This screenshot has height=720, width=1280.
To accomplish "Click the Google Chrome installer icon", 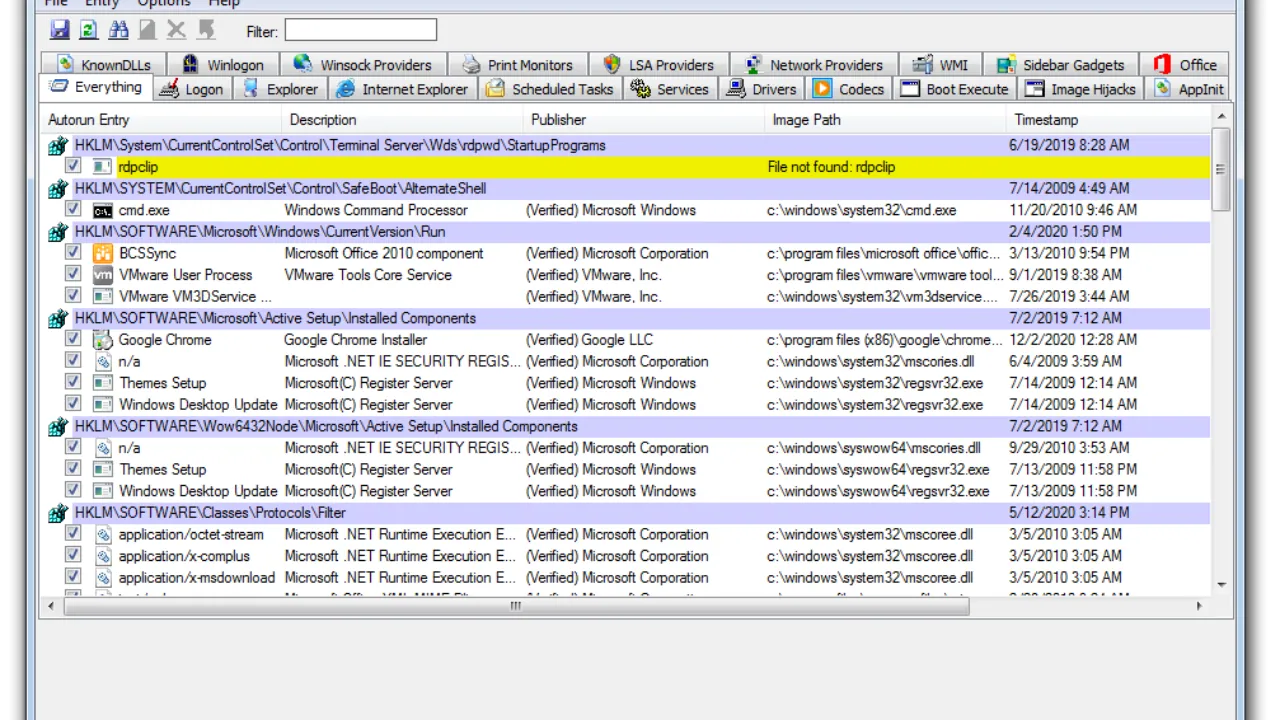I will 102,340.
